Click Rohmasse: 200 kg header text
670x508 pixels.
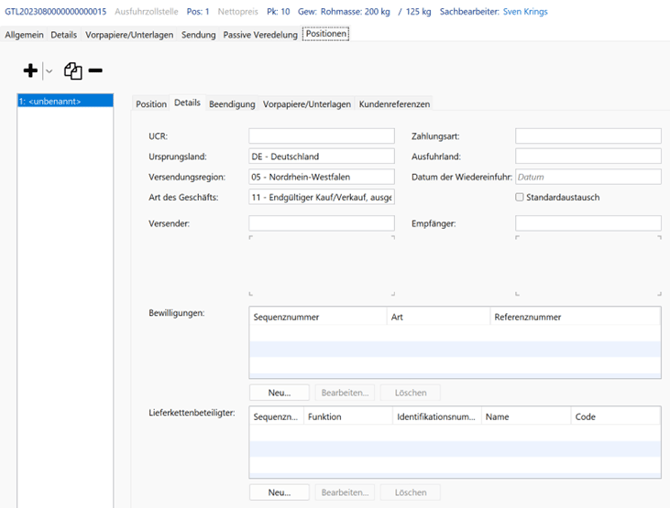355,12
